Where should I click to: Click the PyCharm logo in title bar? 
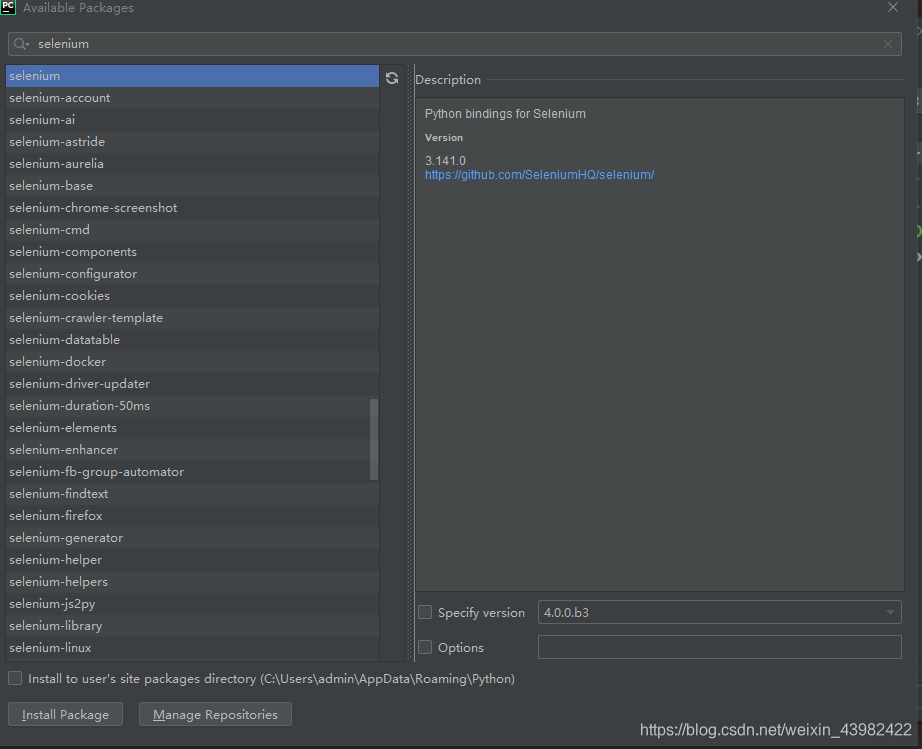point(8,7)
